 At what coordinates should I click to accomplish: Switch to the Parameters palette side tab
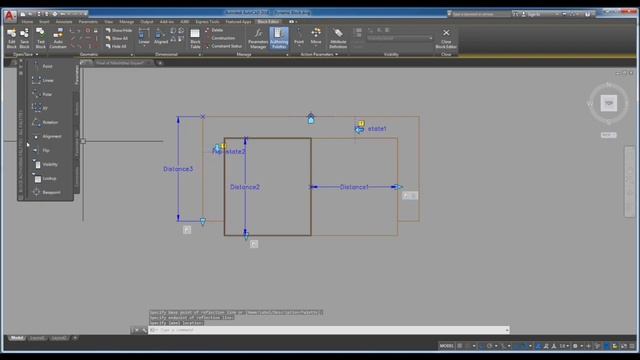[76, 75]
